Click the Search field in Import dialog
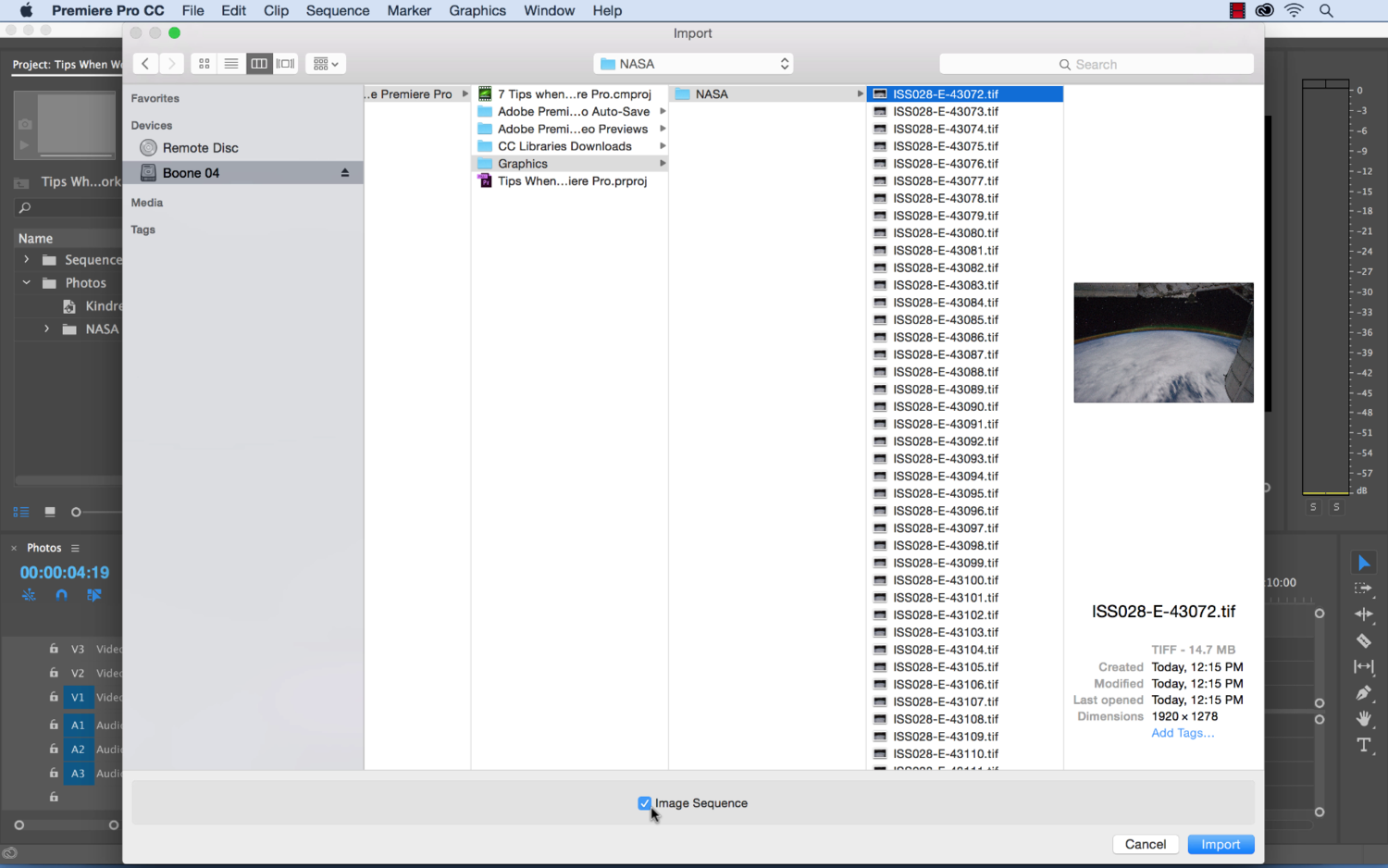The width and height of the screenshot is (1388, 868). coord(1097,64)
